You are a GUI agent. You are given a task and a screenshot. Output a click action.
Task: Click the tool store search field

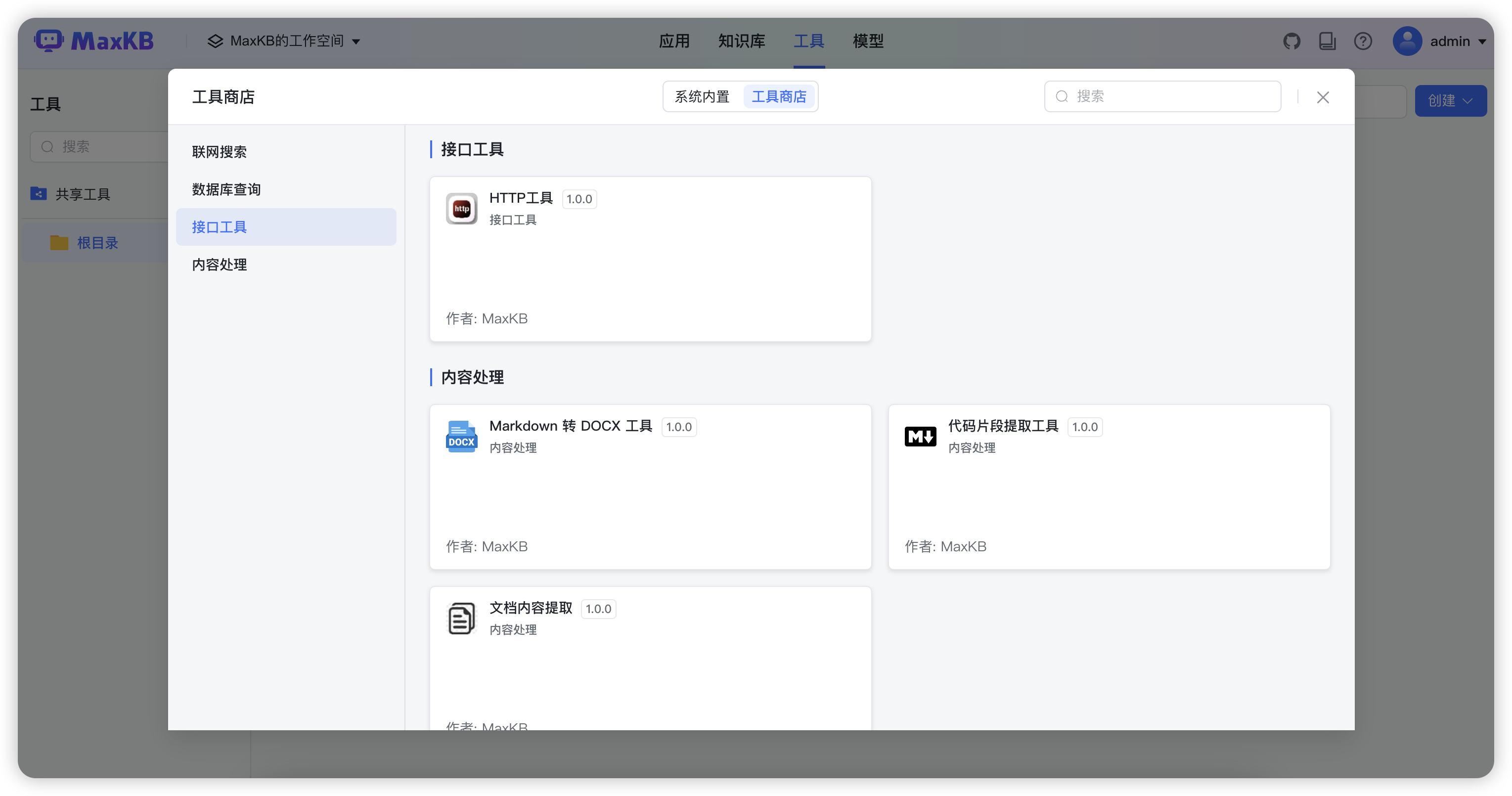(x=1162, y=96)
